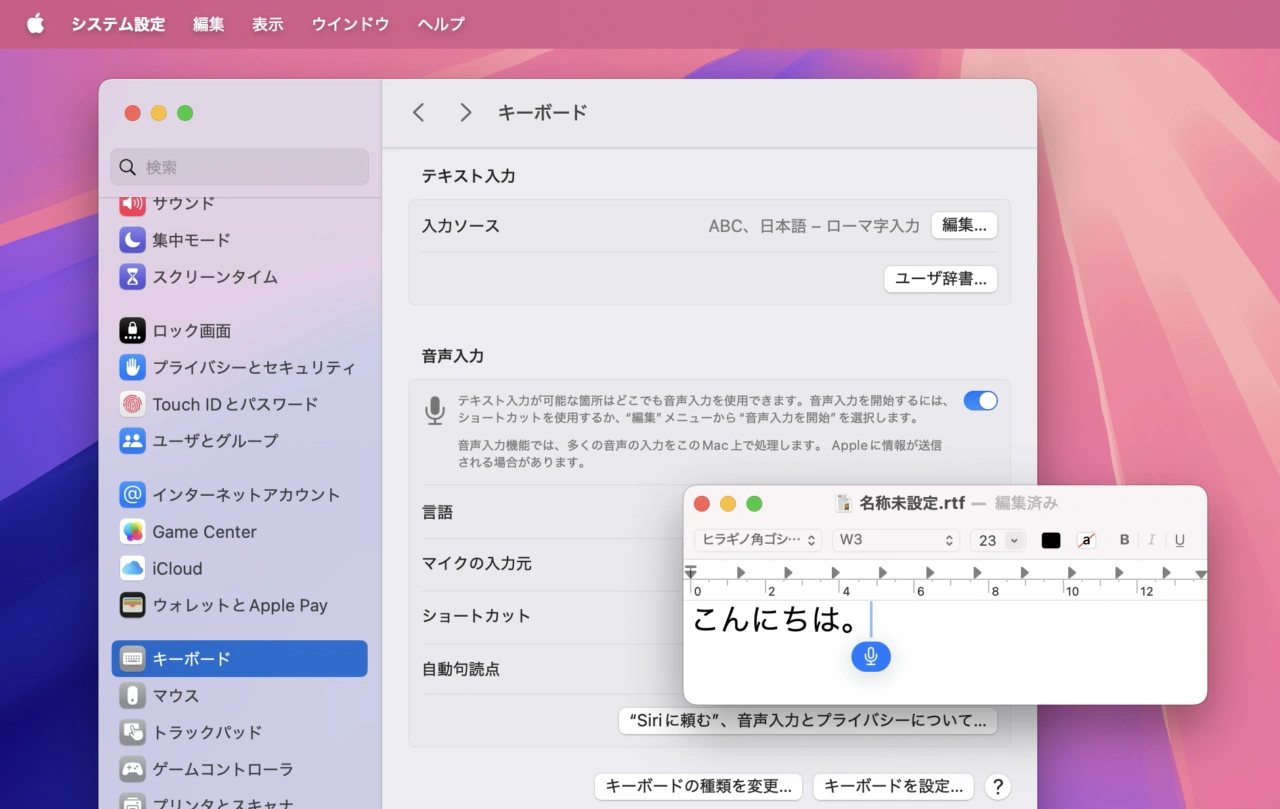Screen dimensions: 1280x809
Task: Turn off the 音声入力 dictation switch
Action: click(x=980, y=401)
